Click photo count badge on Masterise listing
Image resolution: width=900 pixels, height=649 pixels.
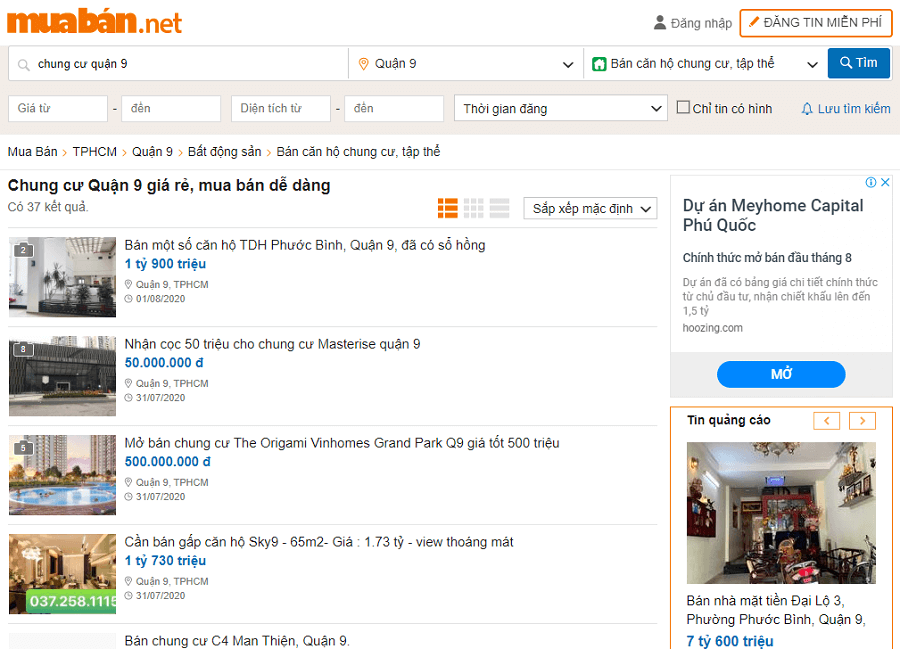(23, 349)
